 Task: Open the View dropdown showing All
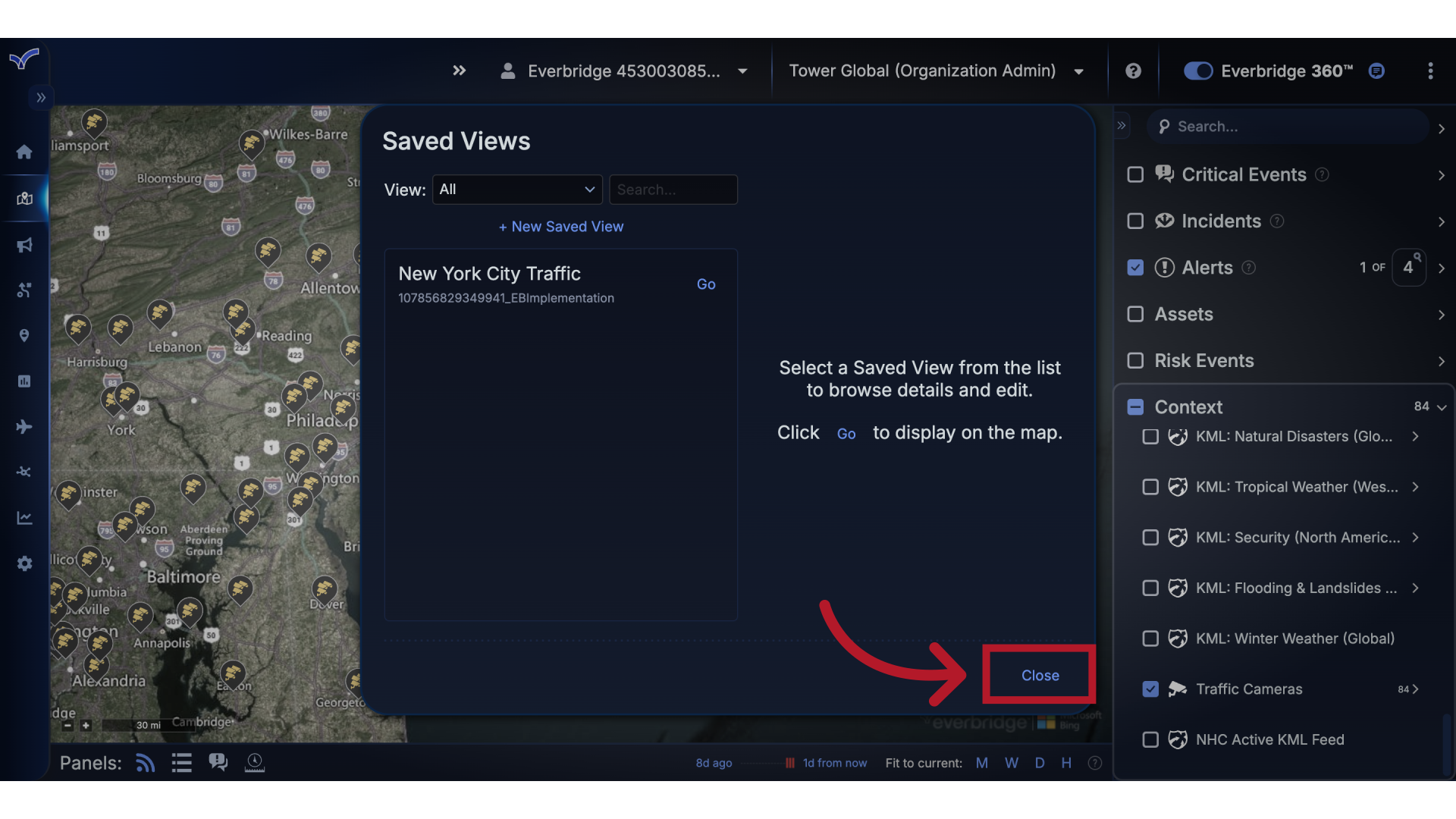516,190
